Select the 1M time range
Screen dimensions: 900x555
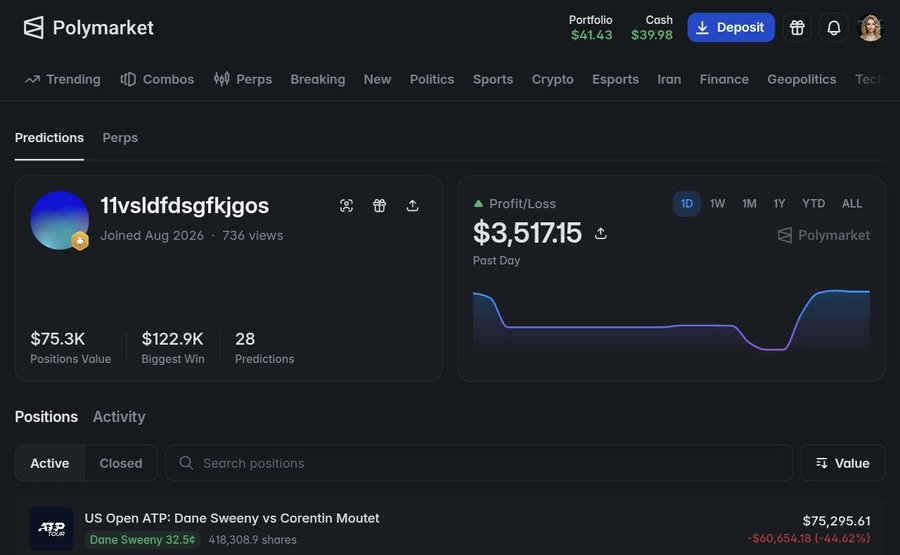(x=749, y=204)
